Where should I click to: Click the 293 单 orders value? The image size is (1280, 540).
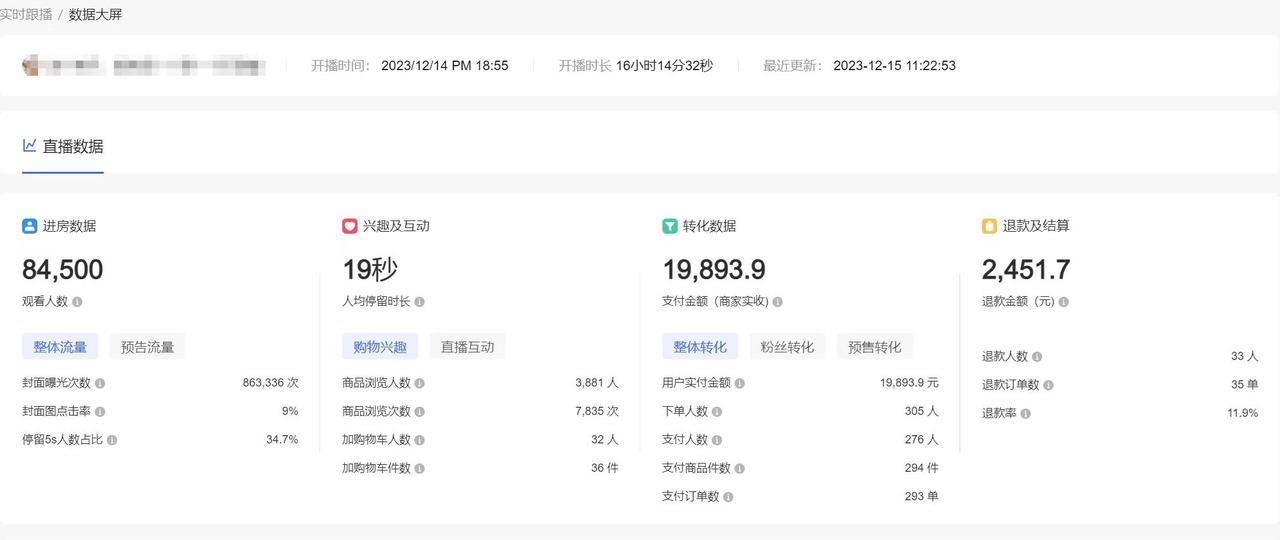[922, 497]
